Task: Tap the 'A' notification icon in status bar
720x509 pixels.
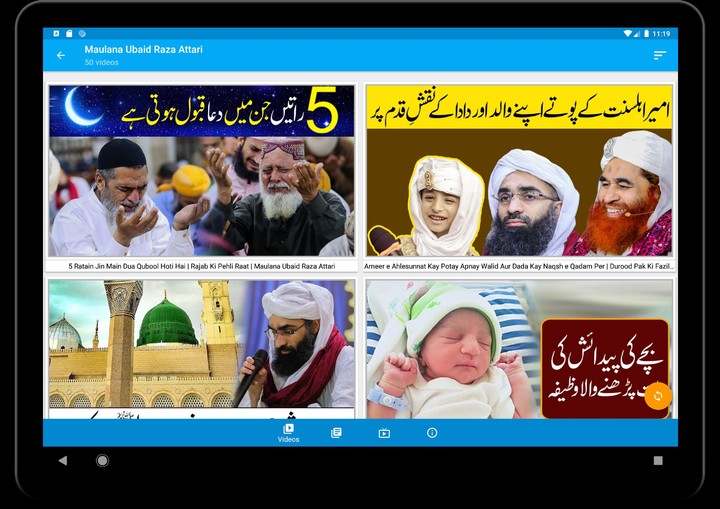Action: [56, 34]
